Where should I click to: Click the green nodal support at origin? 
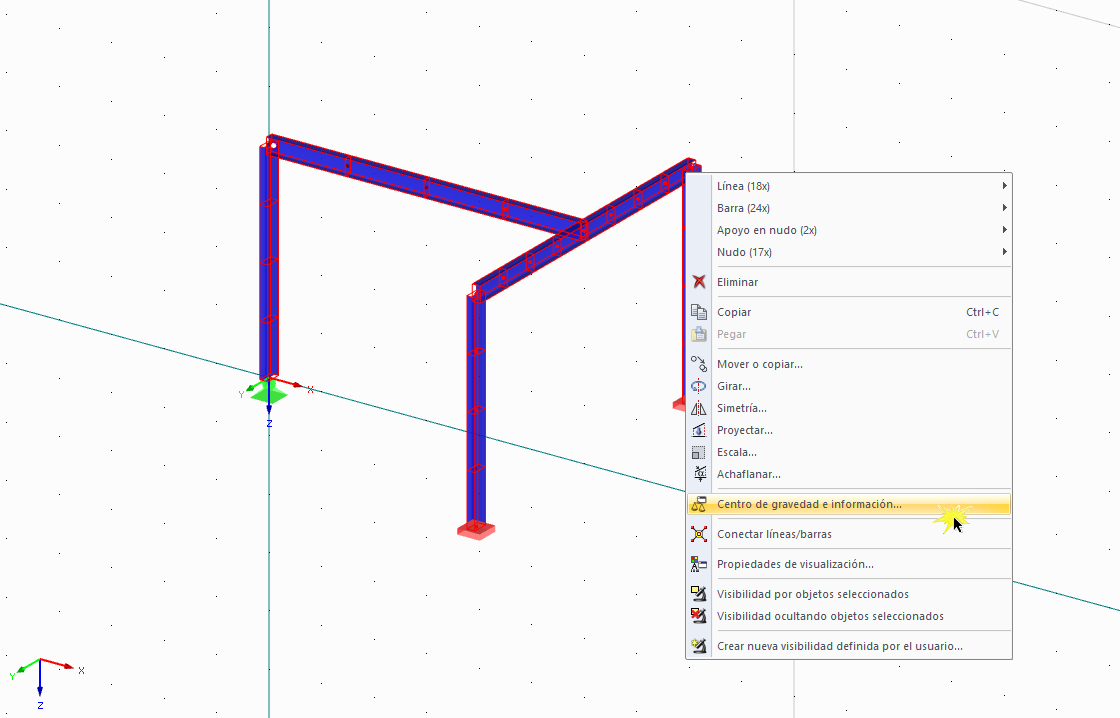point(269,392)
